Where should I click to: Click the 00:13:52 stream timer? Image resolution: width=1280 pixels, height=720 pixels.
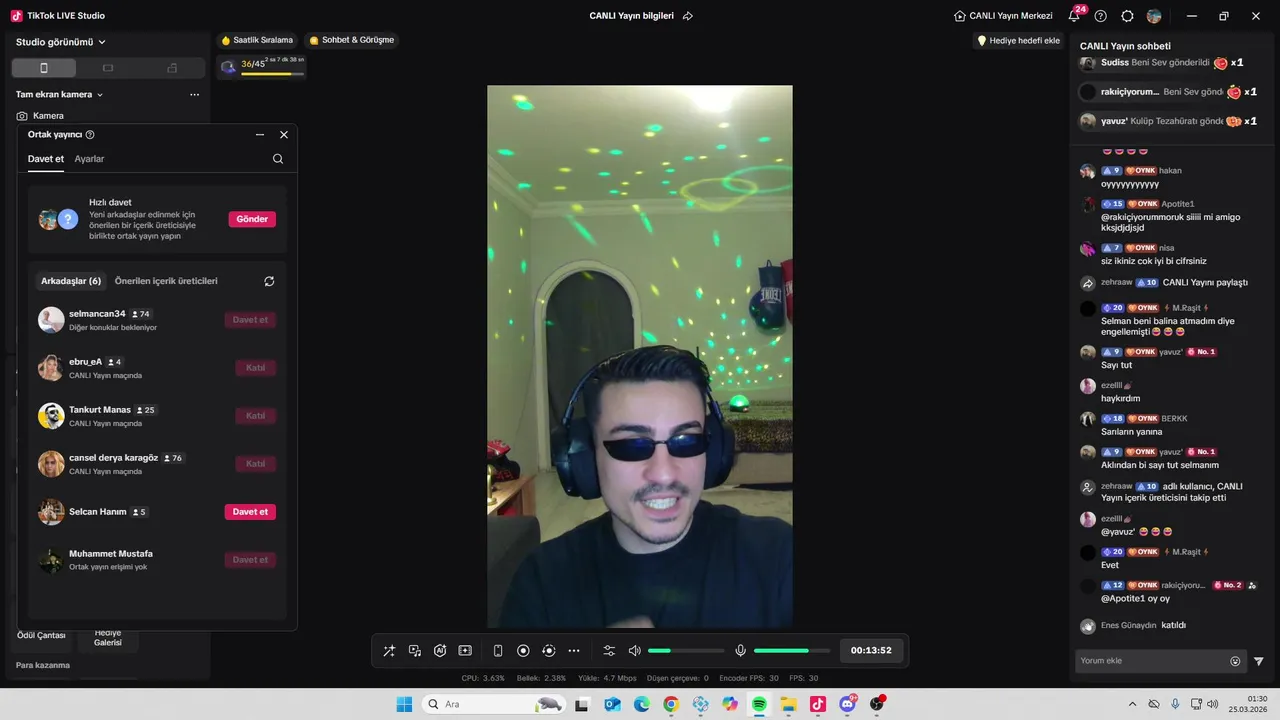[871, 650]
